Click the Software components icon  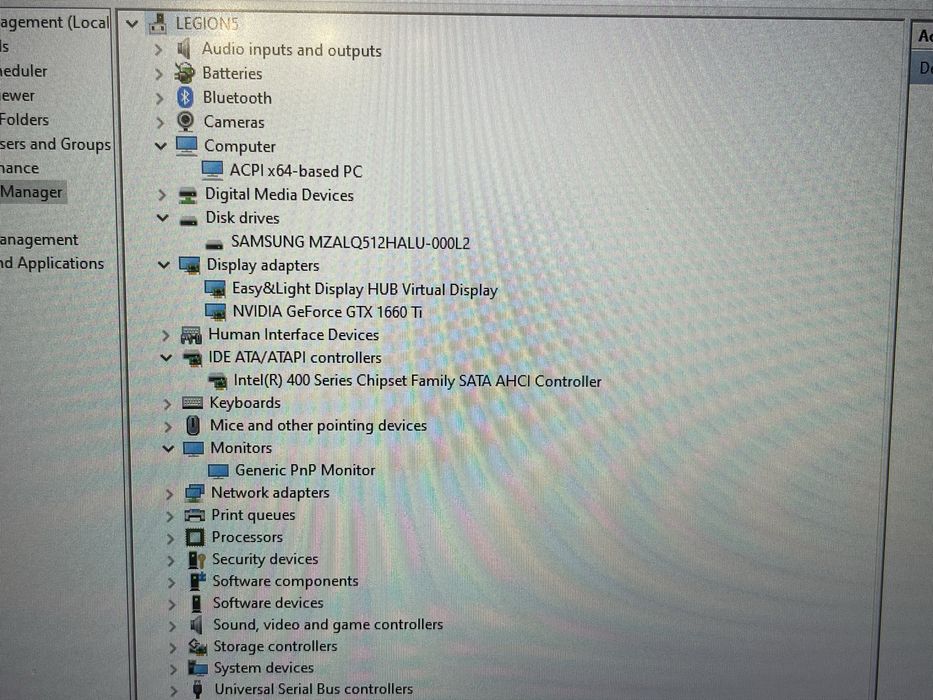click(198, 581)
